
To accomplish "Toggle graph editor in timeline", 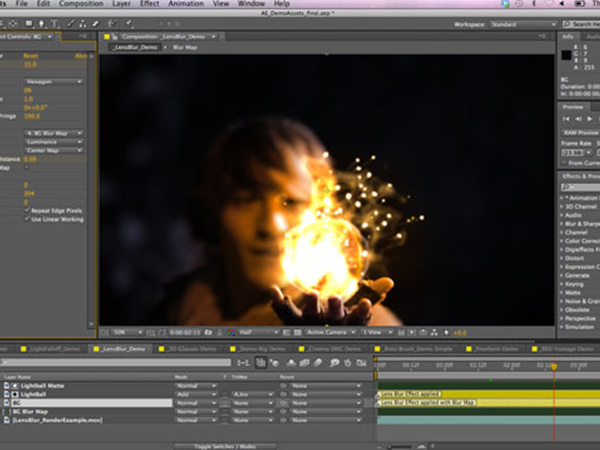I will point(361,362).
